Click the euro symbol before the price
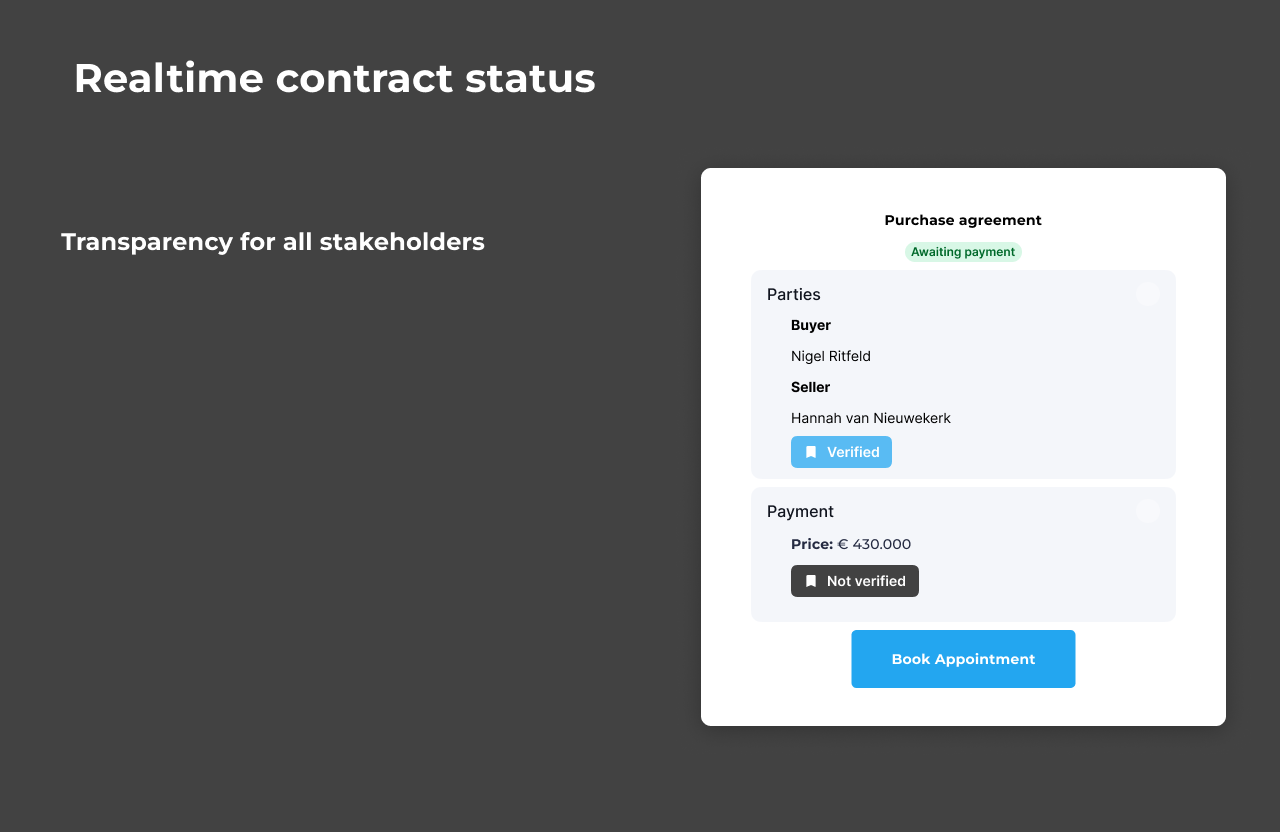 (843, 544)
